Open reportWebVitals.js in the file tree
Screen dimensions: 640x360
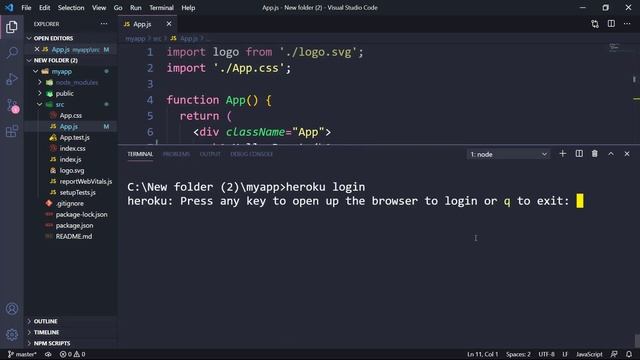(x=86, y=182)
